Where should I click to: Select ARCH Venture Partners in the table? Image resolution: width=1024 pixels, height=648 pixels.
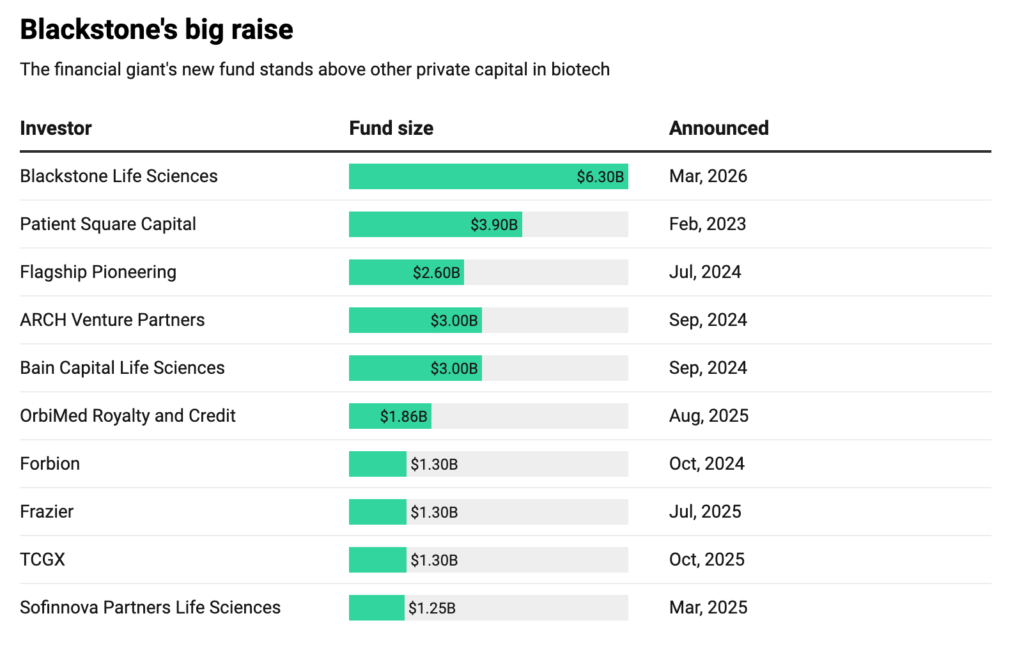[x=112, y=320]
